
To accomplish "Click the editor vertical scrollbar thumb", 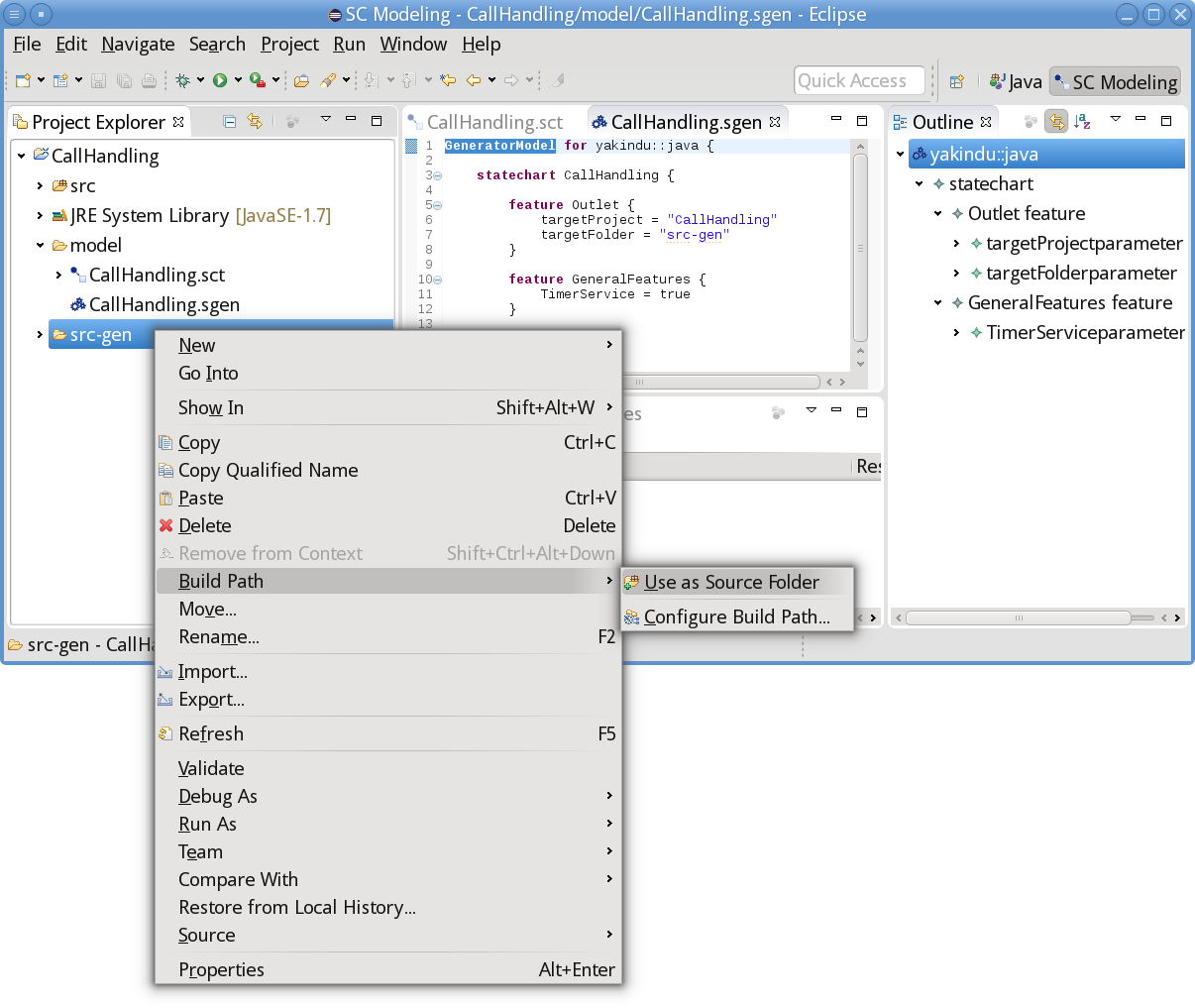I will [860, 248].
